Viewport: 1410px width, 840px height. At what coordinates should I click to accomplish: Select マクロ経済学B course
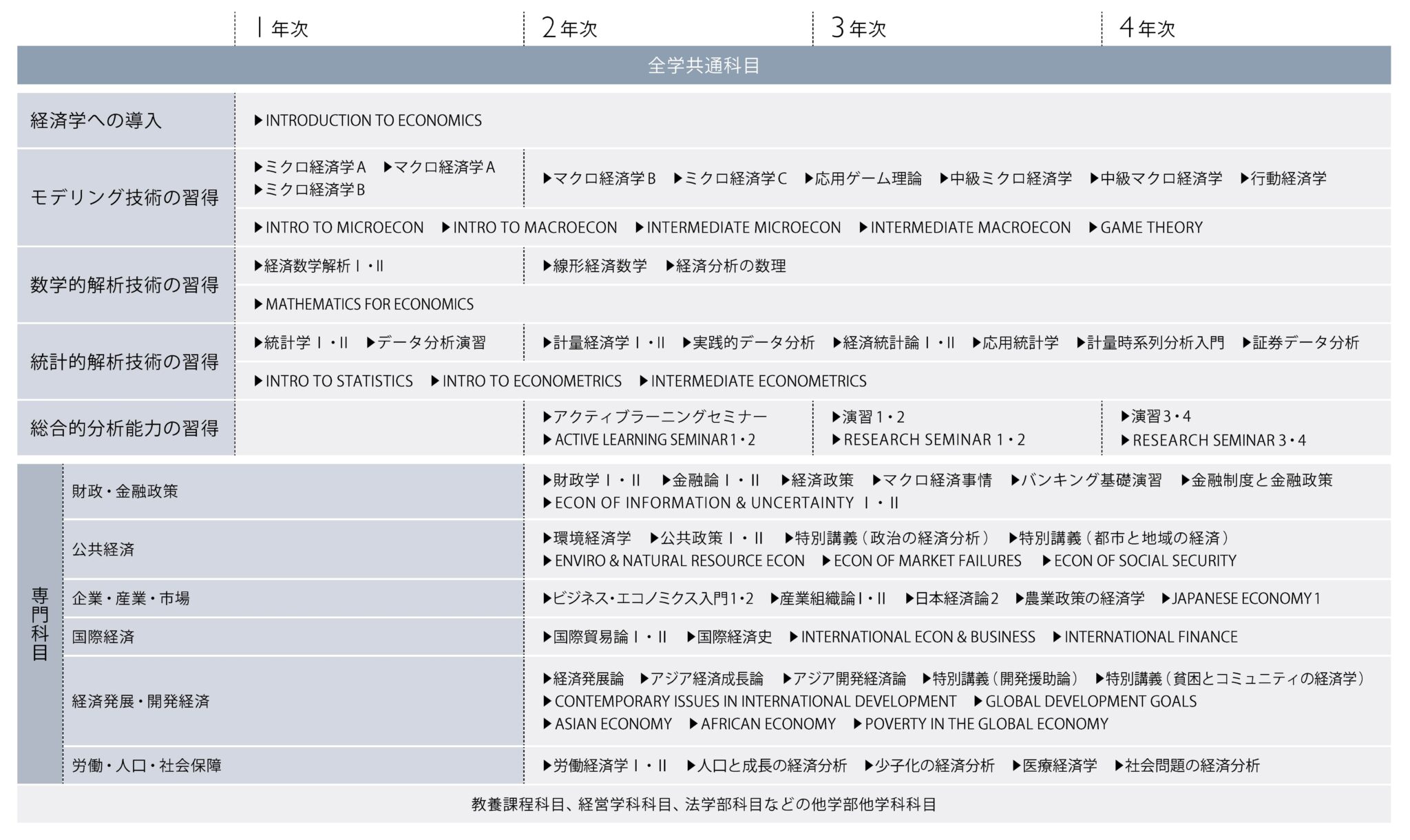point(599,179)
